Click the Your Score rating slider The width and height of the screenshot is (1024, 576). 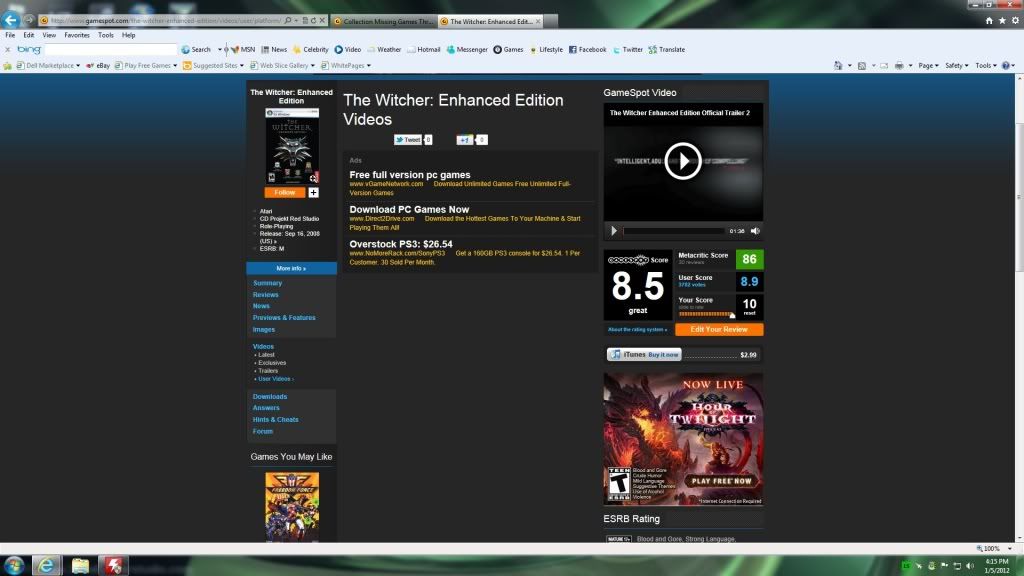click(x=706, y=314)
